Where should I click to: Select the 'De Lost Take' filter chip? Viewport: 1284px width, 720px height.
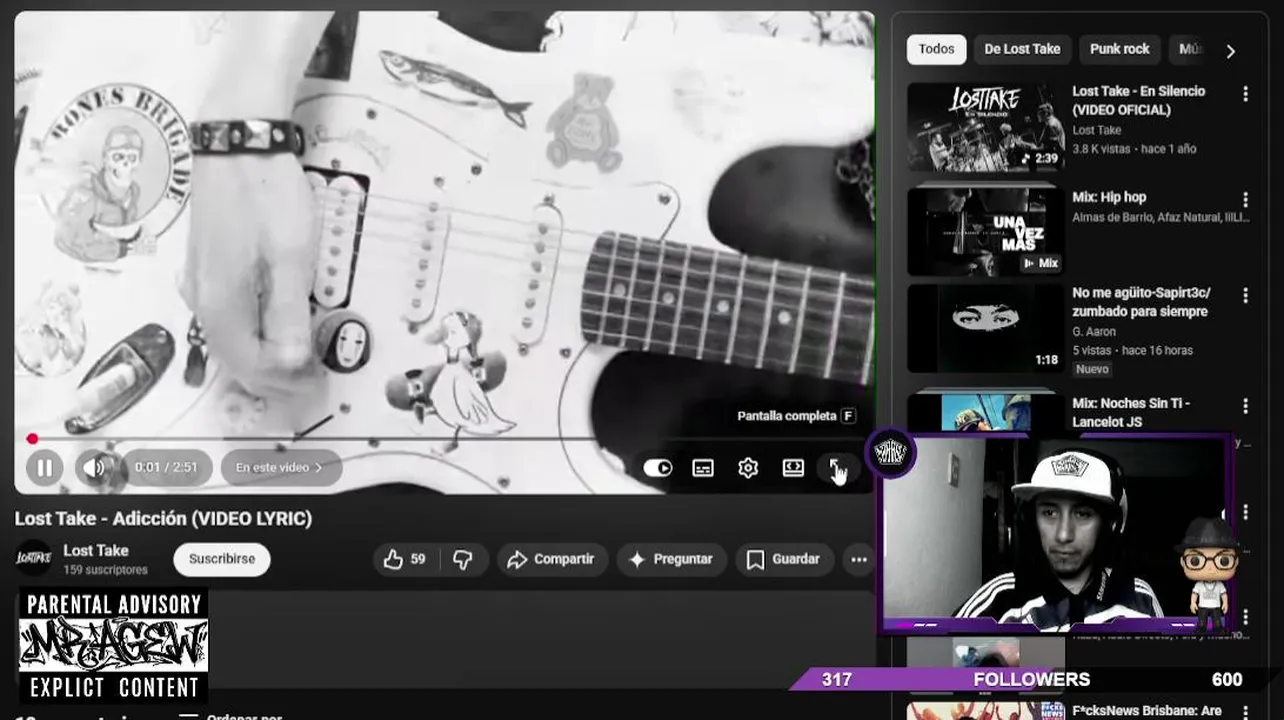point(1022,49)
